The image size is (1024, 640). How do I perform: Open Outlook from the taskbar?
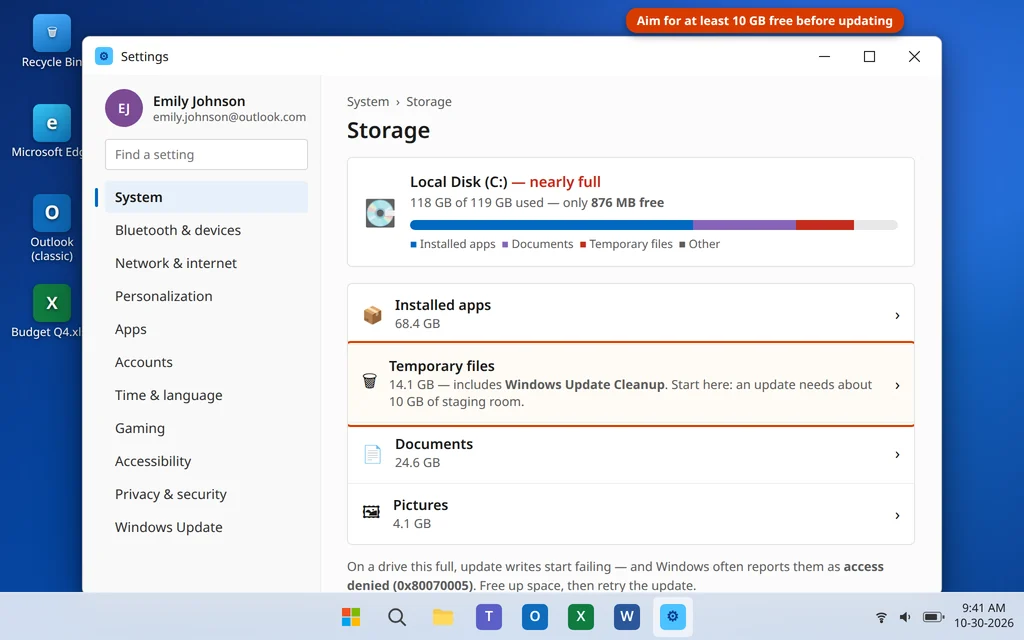point(535,616)
